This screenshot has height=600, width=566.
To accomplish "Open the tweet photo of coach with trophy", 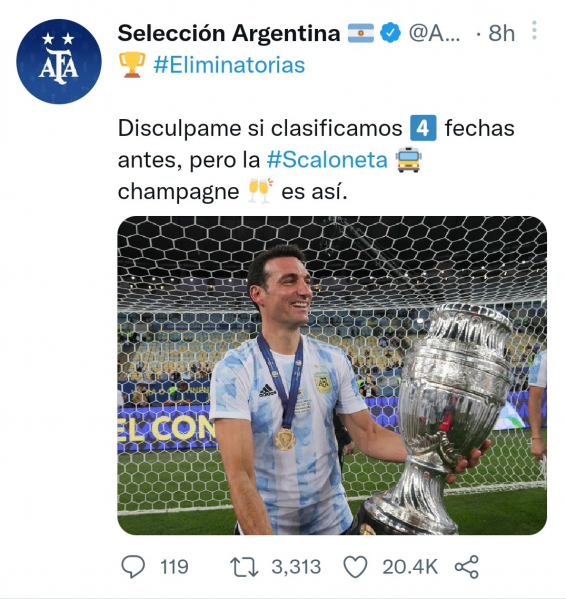I will (332, 375).
